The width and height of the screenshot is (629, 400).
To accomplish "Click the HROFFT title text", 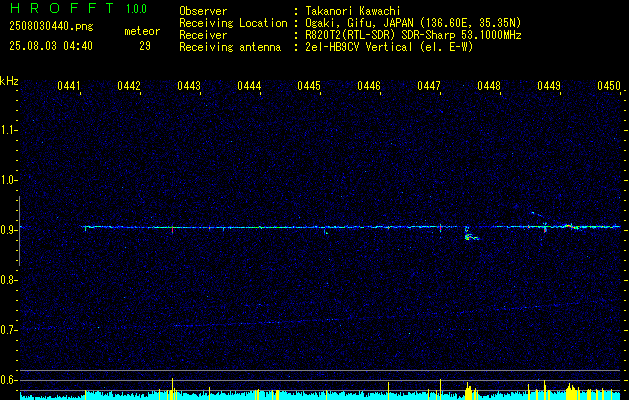I will [62, 8].
